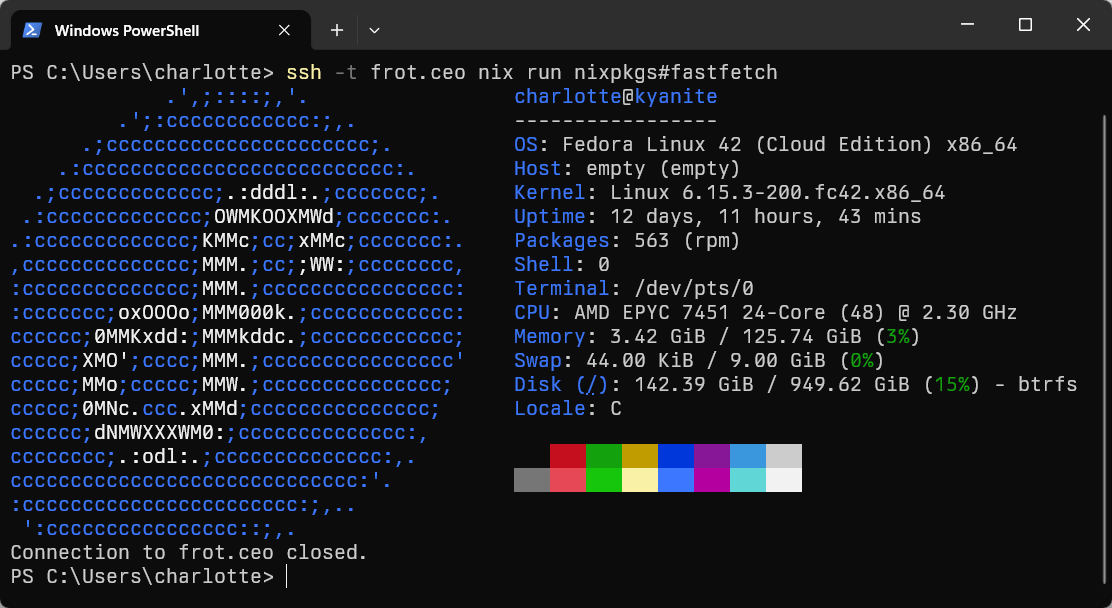Image resolution: width=1112 pixels, height=608 pixels.
Task: Click the frot.ceo hostname in the command
Action: [418, 72]
